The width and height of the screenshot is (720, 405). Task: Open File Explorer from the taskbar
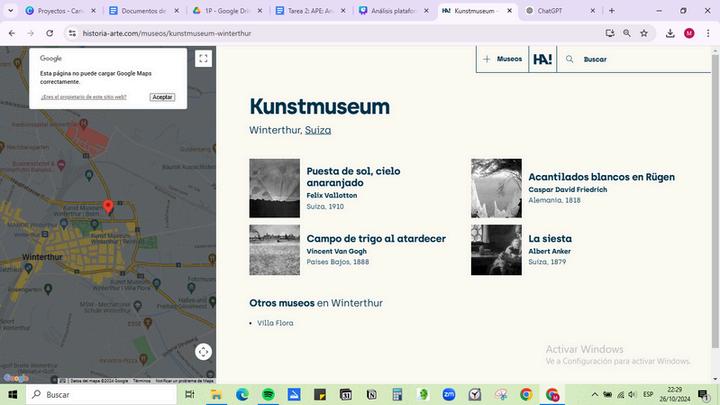[216, 394]
